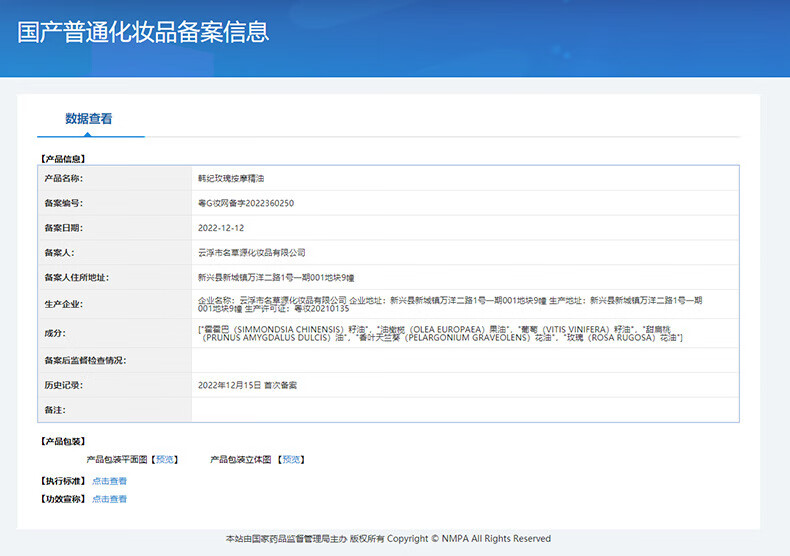This screenshot has height=556, width=790.
Task: Click the 产品名称 row label
Action: (63, 178)
